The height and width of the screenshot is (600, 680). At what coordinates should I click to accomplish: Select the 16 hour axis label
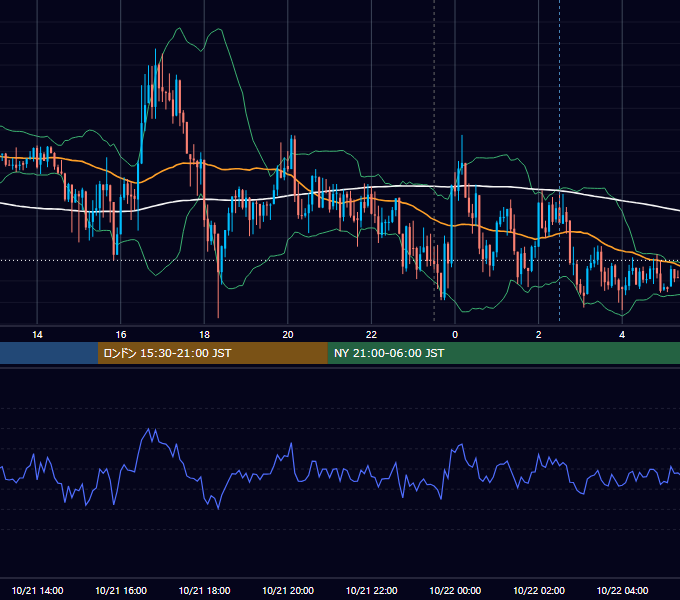pyautogui.click(x=121, y=335)
